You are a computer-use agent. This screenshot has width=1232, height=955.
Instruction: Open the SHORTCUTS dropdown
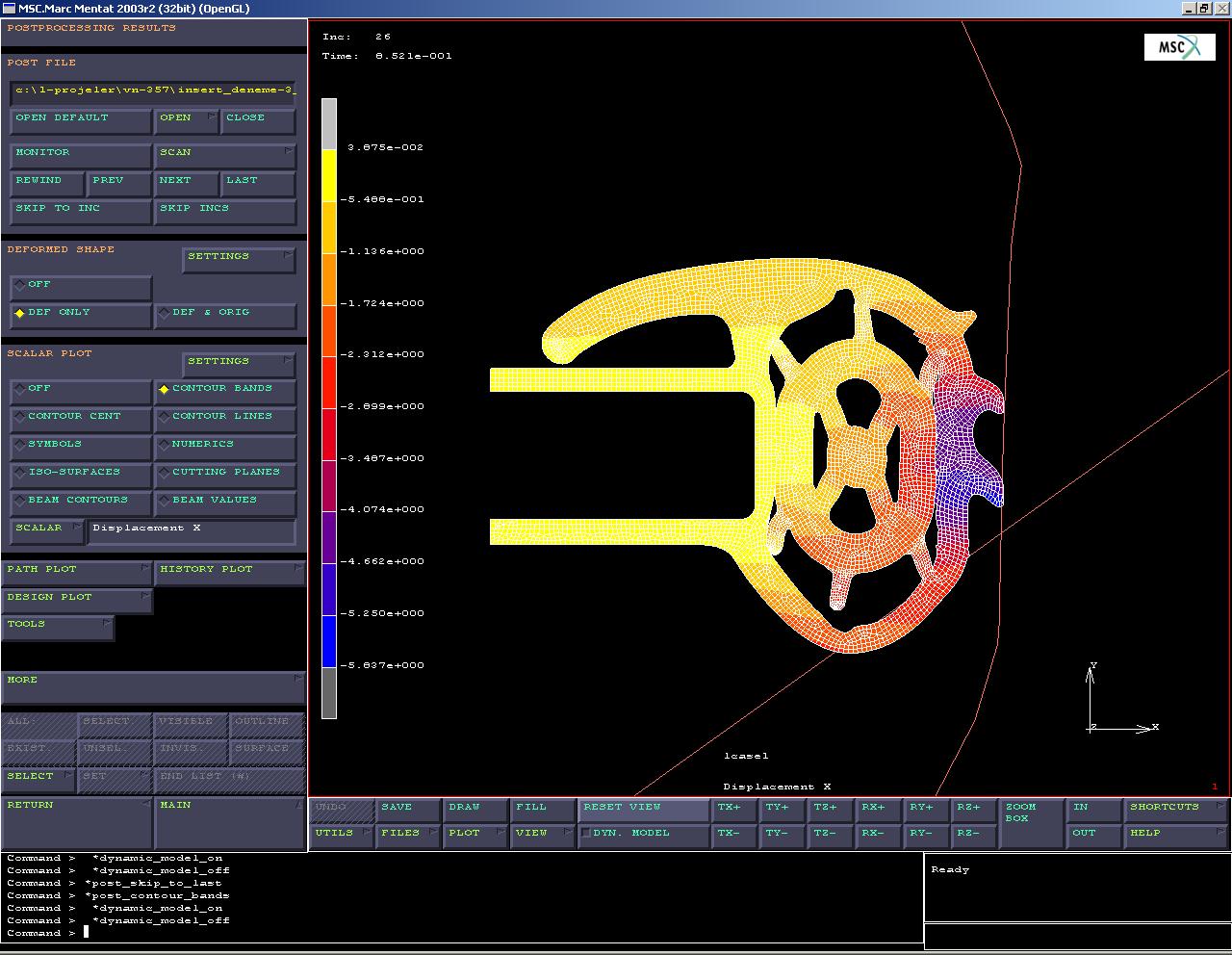1175,809
